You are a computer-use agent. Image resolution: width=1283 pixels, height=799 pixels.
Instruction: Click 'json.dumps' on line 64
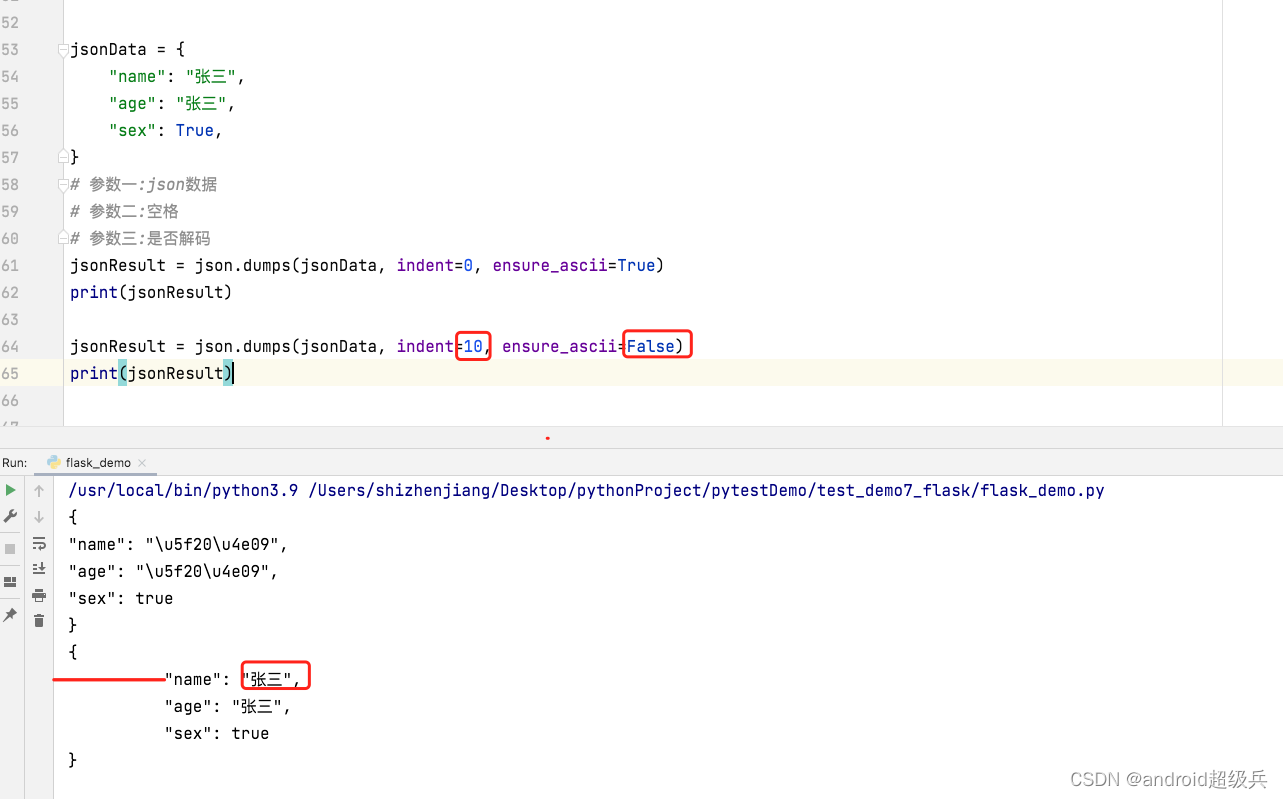(x=242, y=346)
